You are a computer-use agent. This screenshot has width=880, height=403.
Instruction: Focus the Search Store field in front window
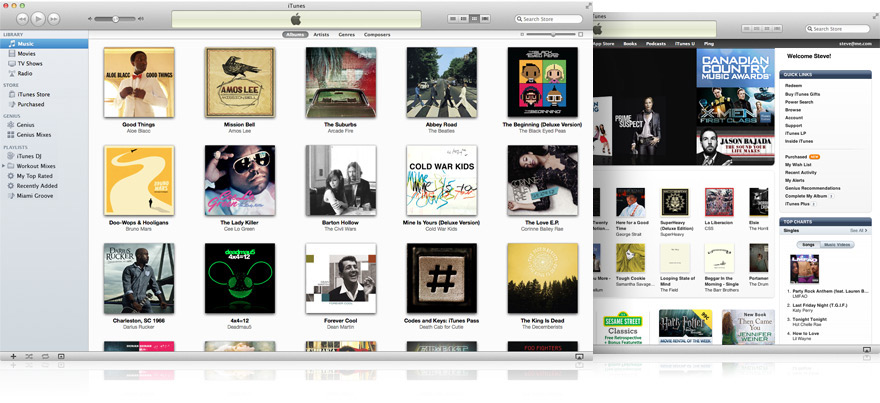[x=548, y=19]
